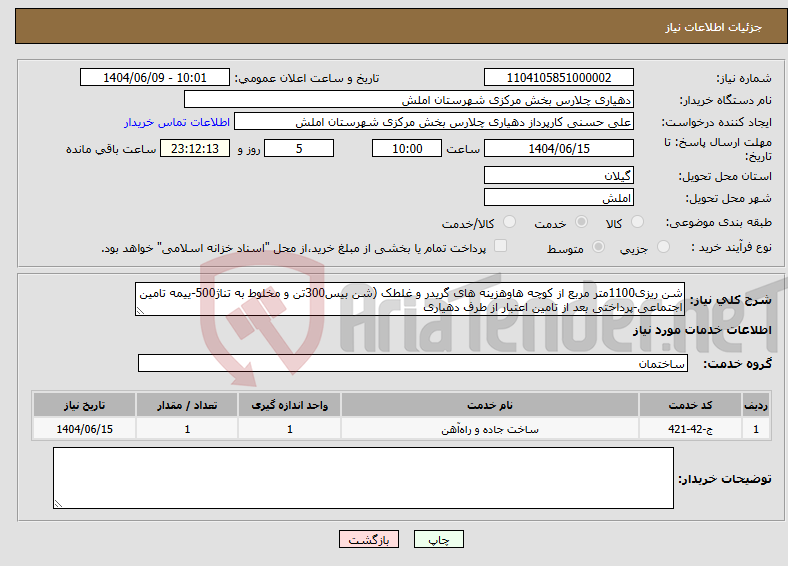The image size is (788, 566).
Task: Click the buyer notes textarea resize handle
Action: click(58, 504)
